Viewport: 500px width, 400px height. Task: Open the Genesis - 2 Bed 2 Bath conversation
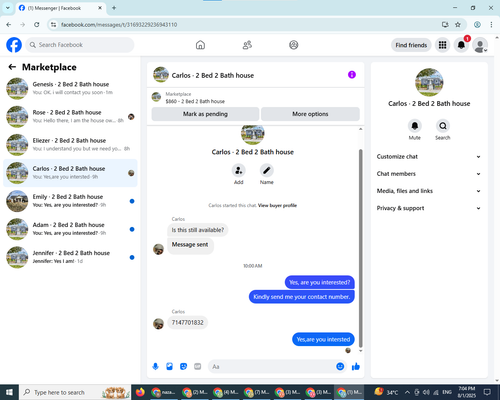70,88
